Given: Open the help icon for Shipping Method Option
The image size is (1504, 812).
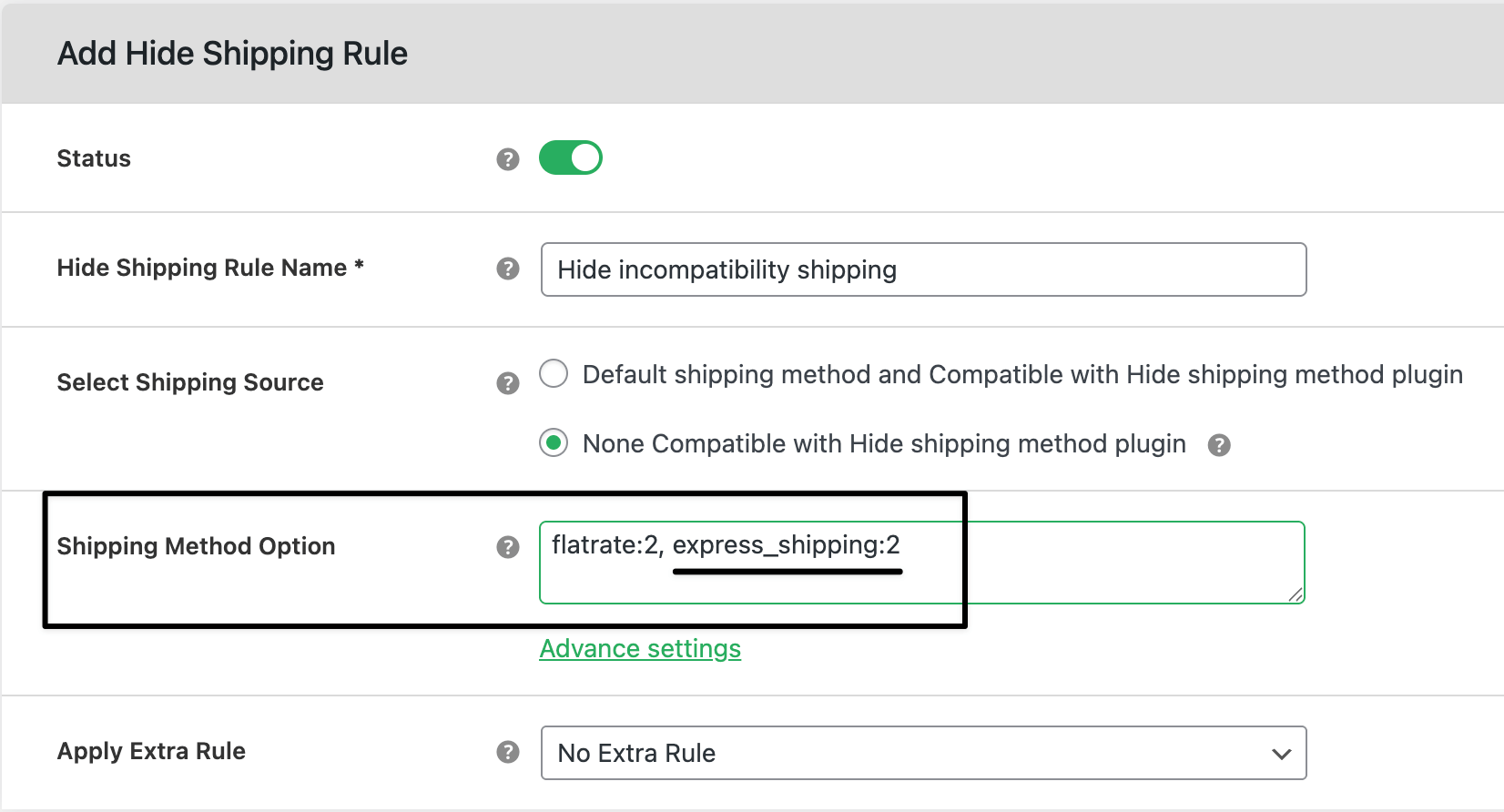Looking at the screenshot, I should click(507, 547).
